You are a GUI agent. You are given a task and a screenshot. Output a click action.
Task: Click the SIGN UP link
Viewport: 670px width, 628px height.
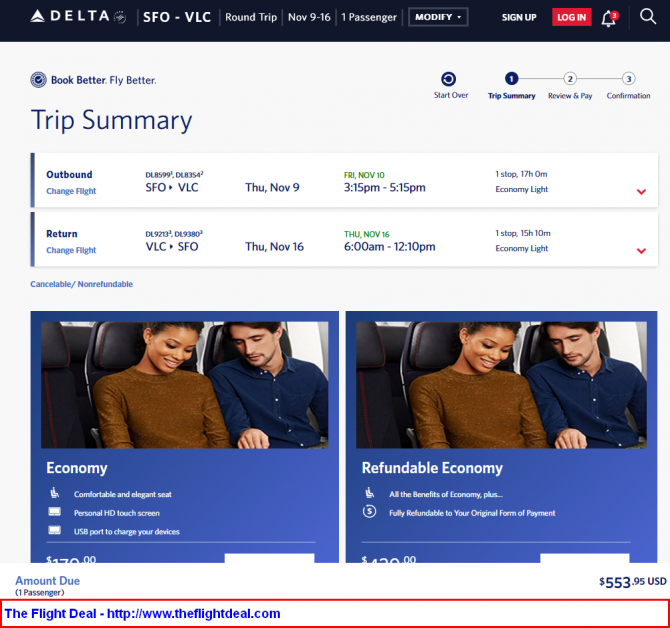tap(519, 18)
